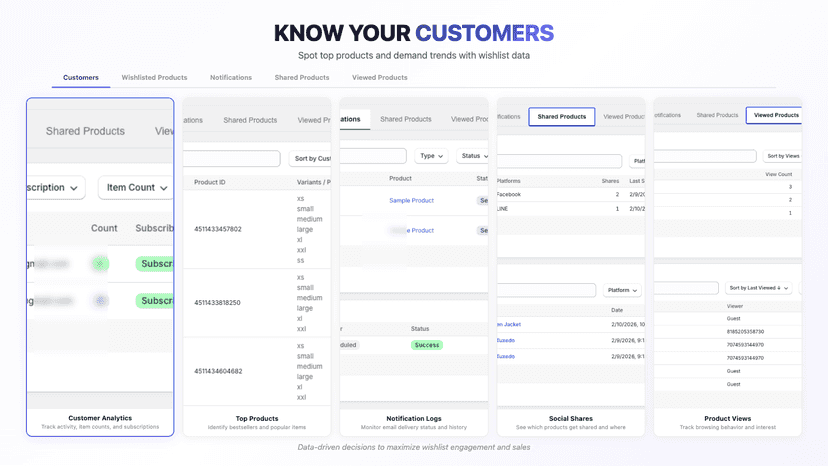Viewport: 828px width, 466px height.
Task: Select the Top Products card
Action: coord(257,267)
